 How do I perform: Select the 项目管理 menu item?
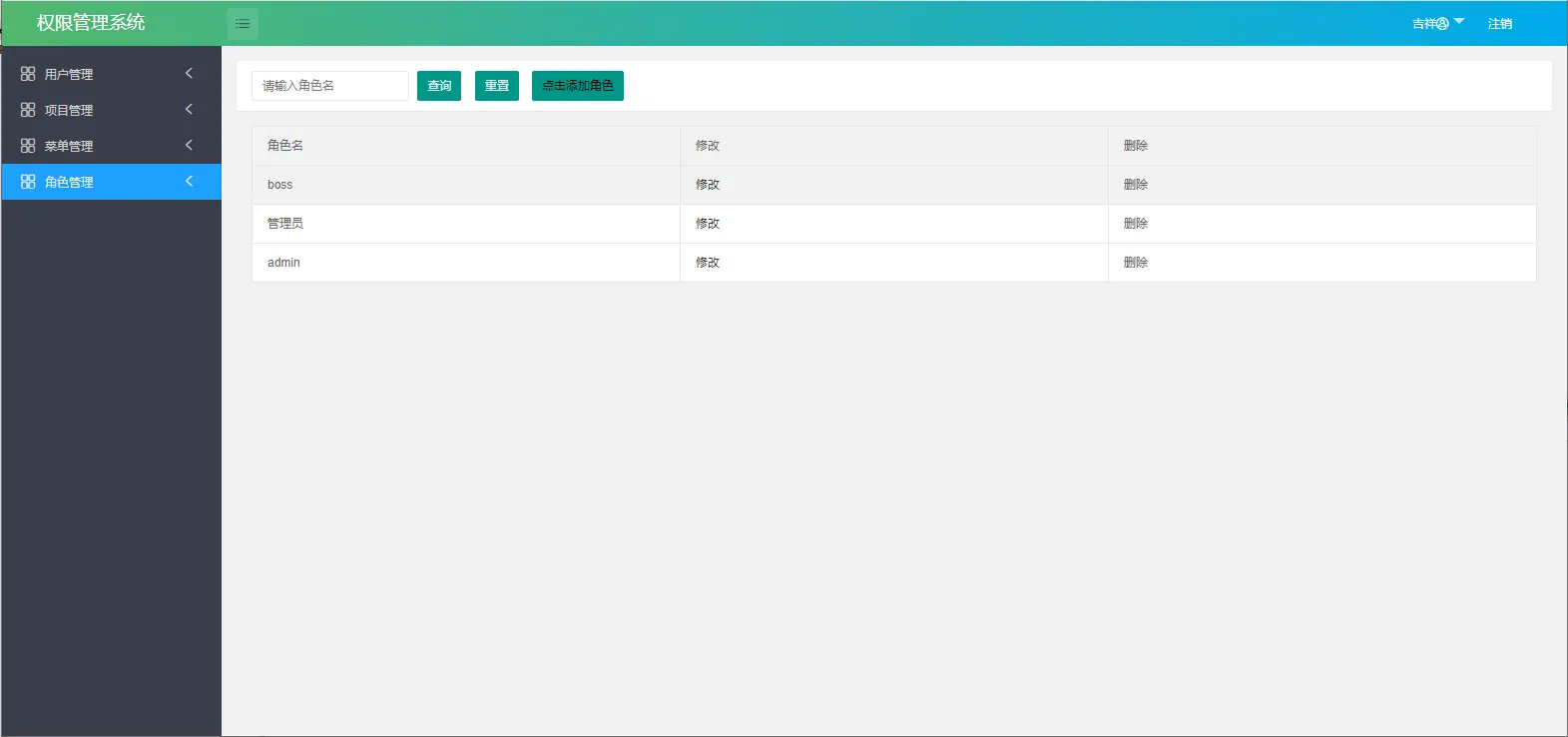[x=69, y=110]
